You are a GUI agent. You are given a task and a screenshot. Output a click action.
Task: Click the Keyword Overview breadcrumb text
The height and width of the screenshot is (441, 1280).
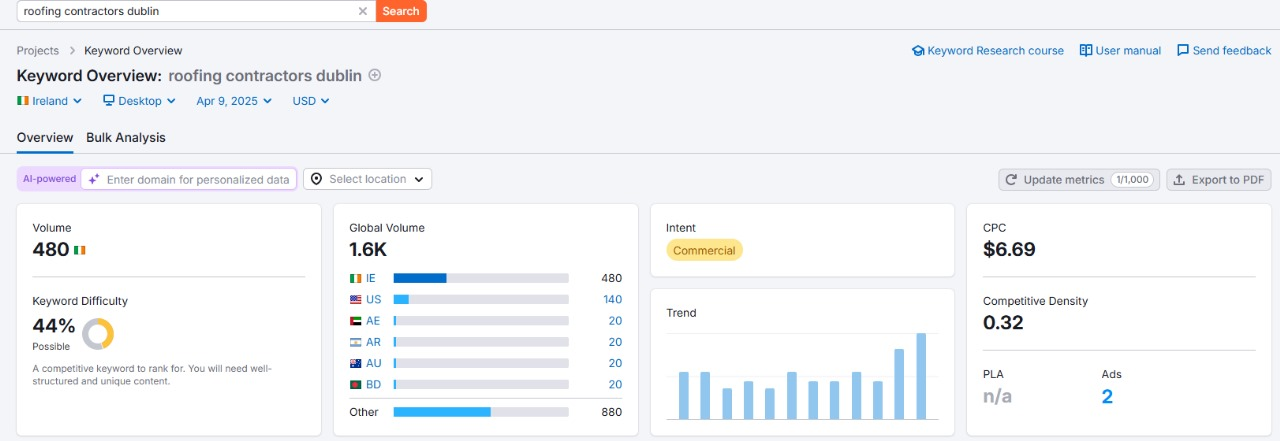pos(133,50)
